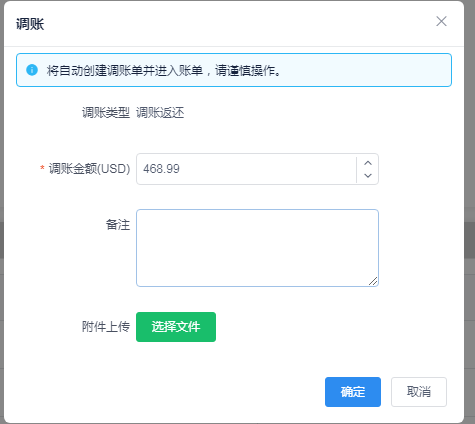This screenshot has height=424, width=475.
Task: Select the 调账返还 type value text
Action: pos(160,113)
